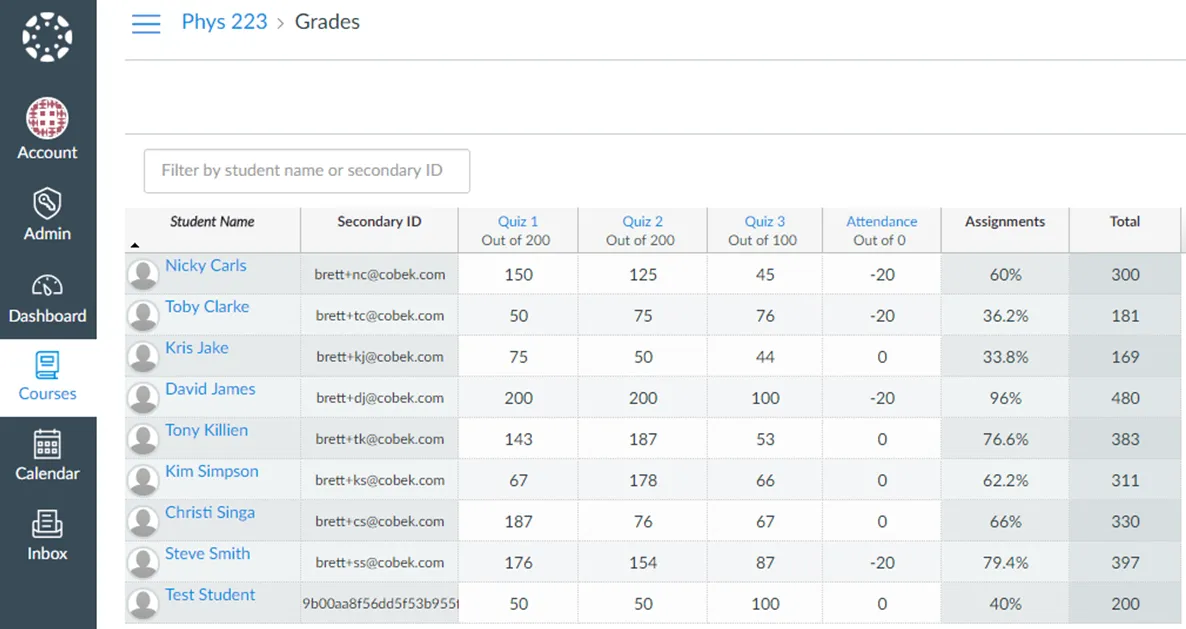This screenshot has height=629, width=1186.
Task: Click Christi Singa's total 330
Action: click(x=1125, y=521)
